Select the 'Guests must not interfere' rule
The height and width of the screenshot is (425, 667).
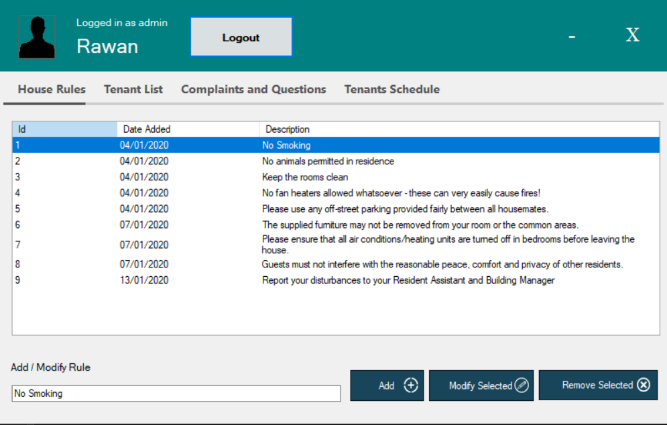336,264
